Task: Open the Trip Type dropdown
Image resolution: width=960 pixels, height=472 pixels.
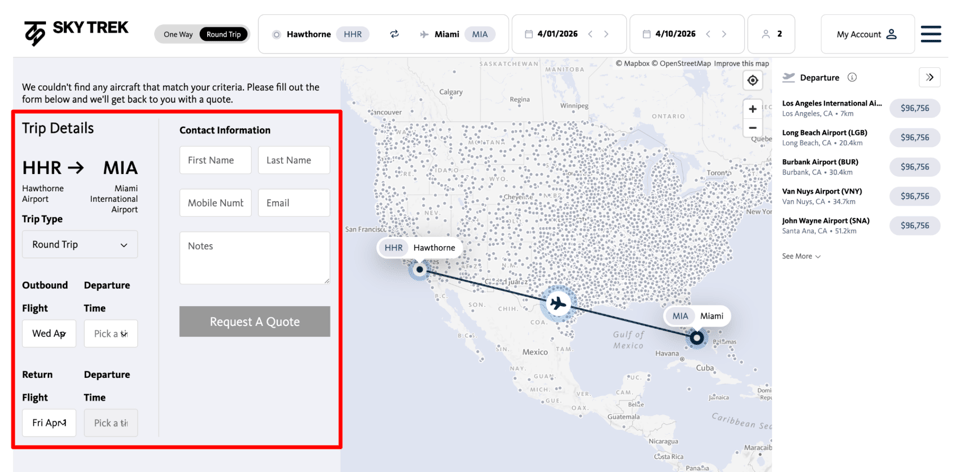Action: (x=80, y=245)
